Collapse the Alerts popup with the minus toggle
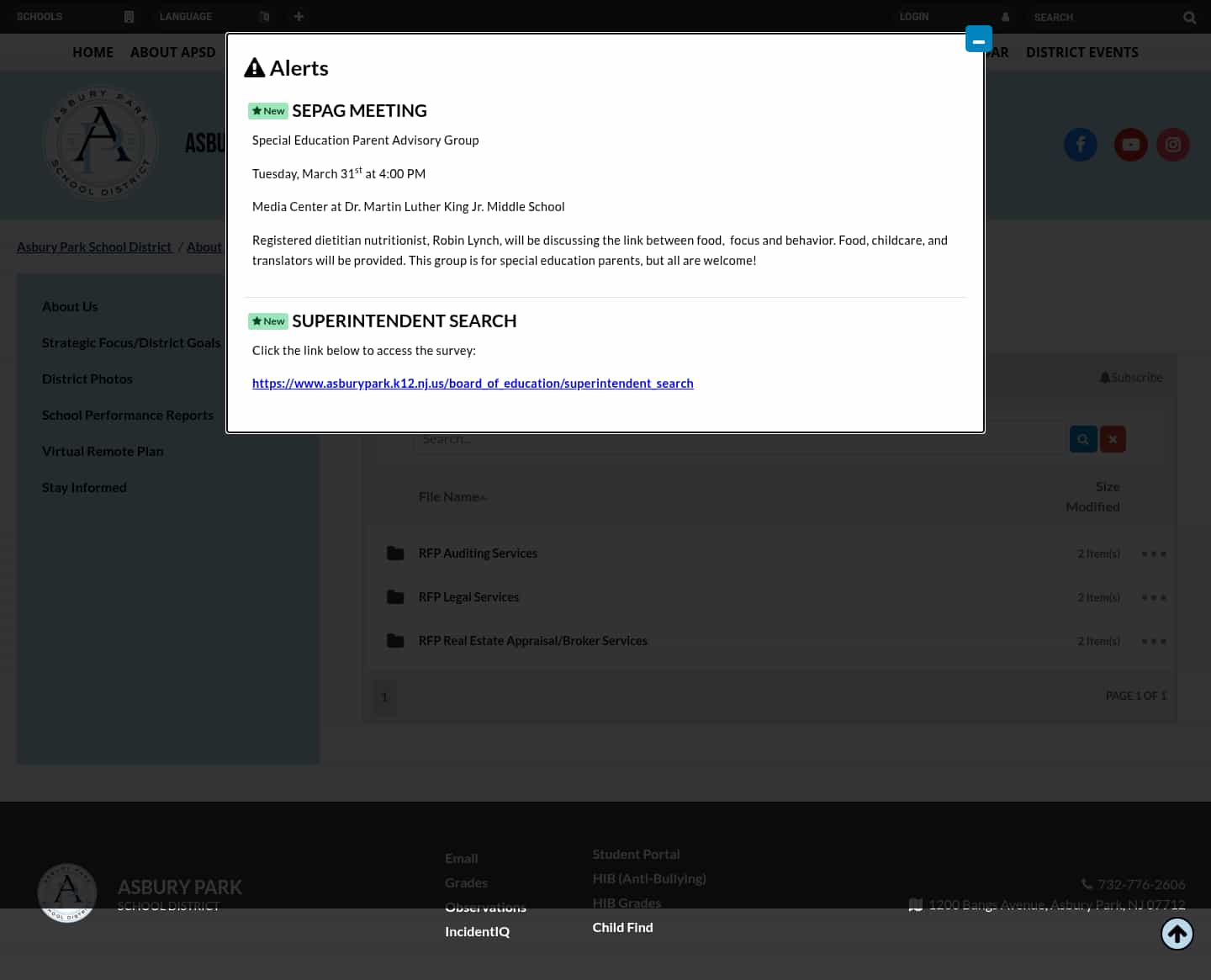This screenshot has height=980, width=1211. click(978, 39)
